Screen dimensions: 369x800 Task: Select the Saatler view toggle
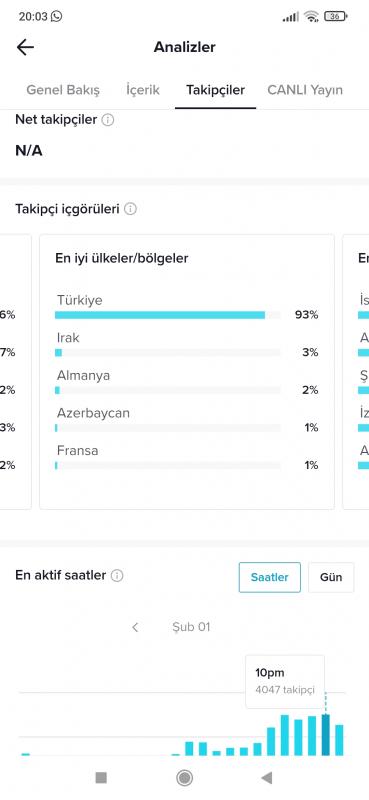click(x=269, y=578)
